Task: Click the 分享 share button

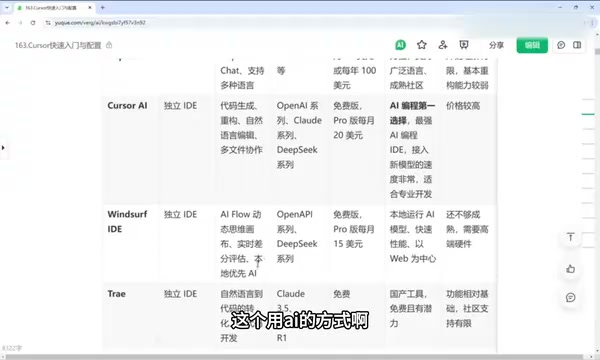Action: point(496,45)
